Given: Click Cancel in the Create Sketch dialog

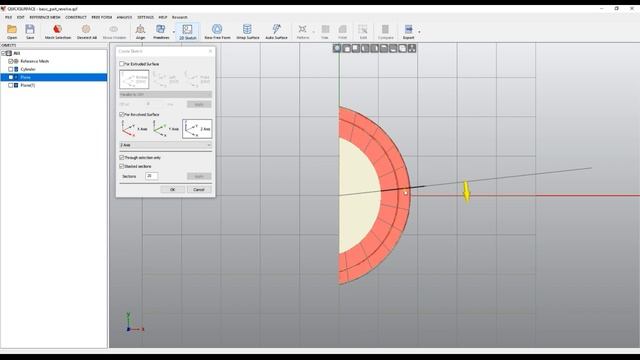Looking at the screenshot, I should [199, 189].
